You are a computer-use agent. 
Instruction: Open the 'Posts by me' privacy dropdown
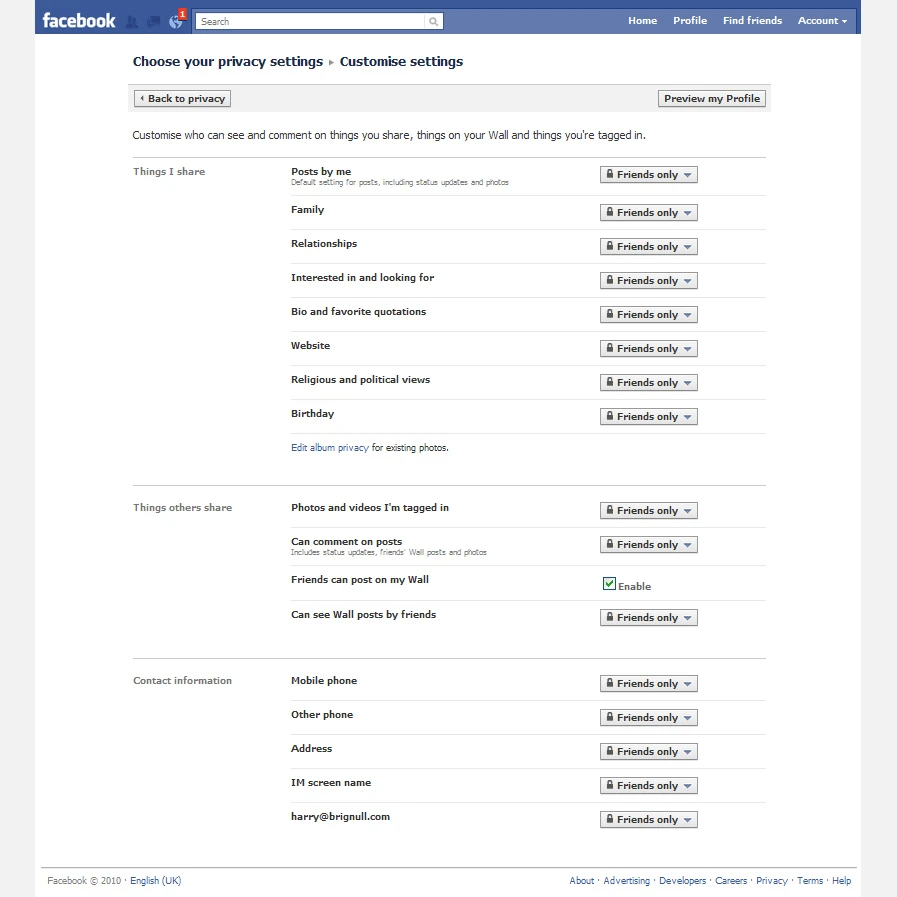point(648,175)
